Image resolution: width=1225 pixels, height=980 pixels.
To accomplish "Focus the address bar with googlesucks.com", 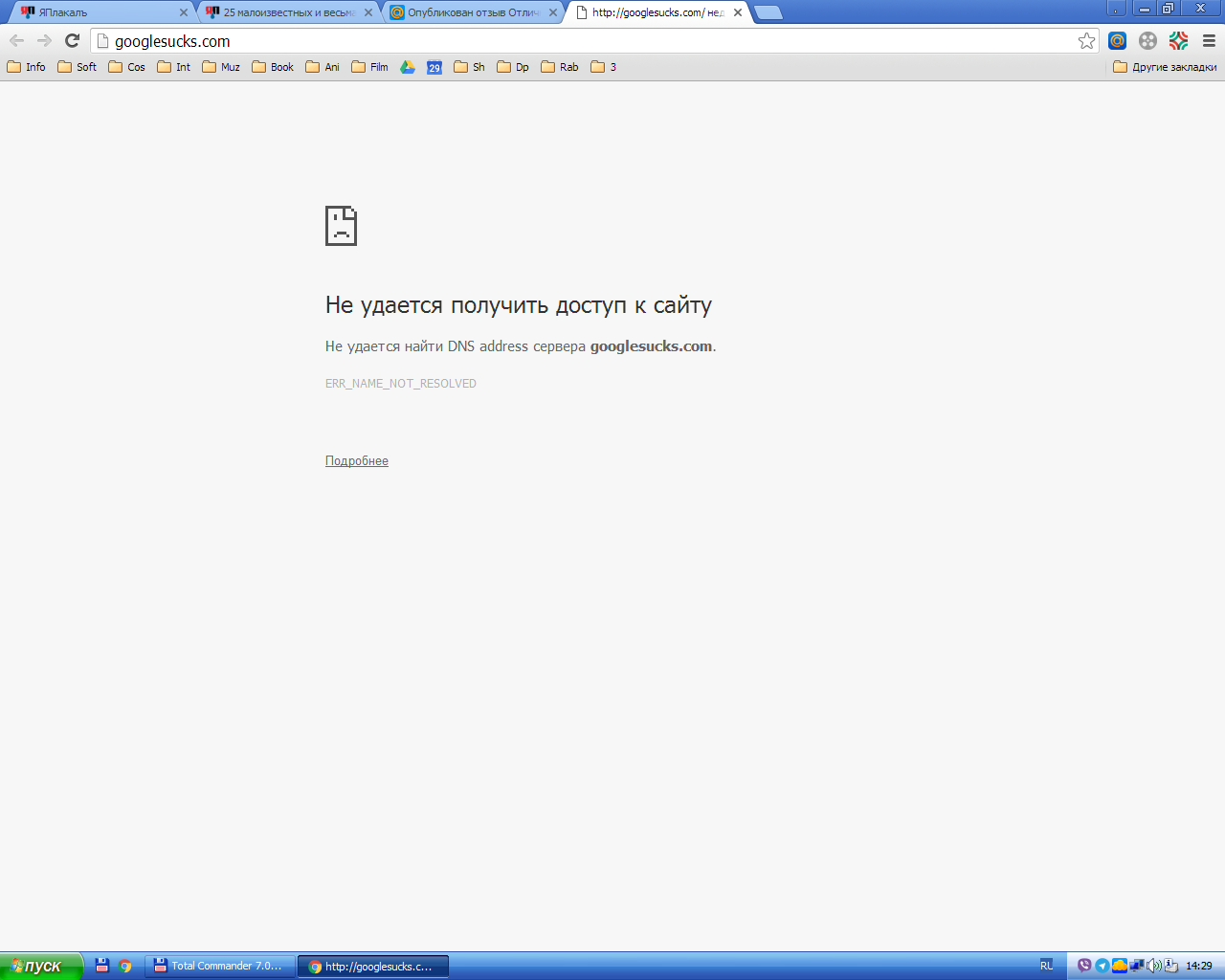I will [x=593, y=41].
